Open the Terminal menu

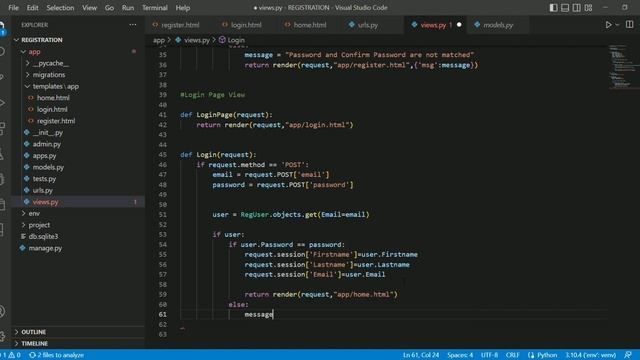click(x=155, y=8)
